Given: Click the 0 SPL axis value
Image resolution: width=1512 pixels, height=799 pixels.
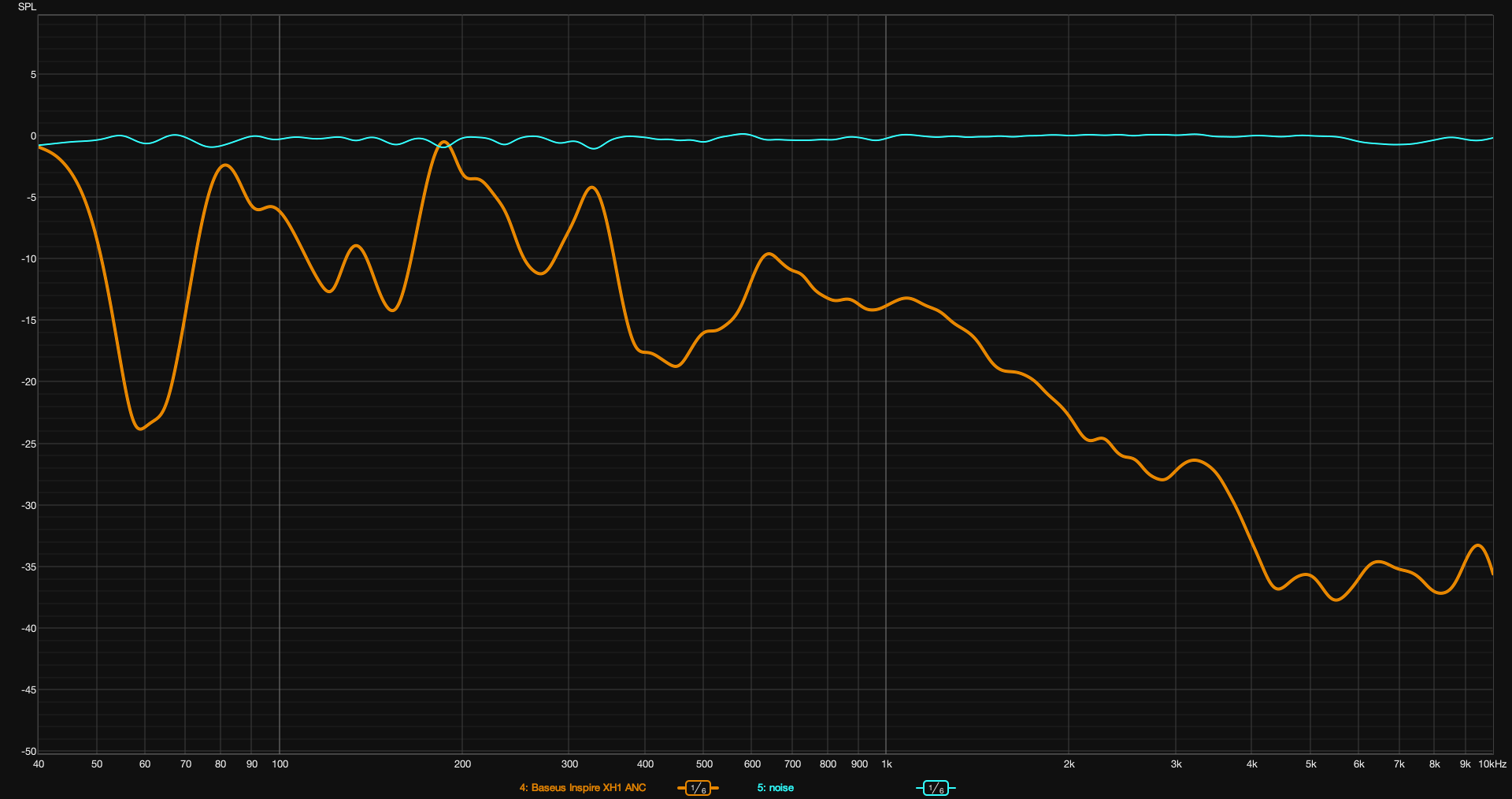Looking at the screenshot, I should click(33, 136).
